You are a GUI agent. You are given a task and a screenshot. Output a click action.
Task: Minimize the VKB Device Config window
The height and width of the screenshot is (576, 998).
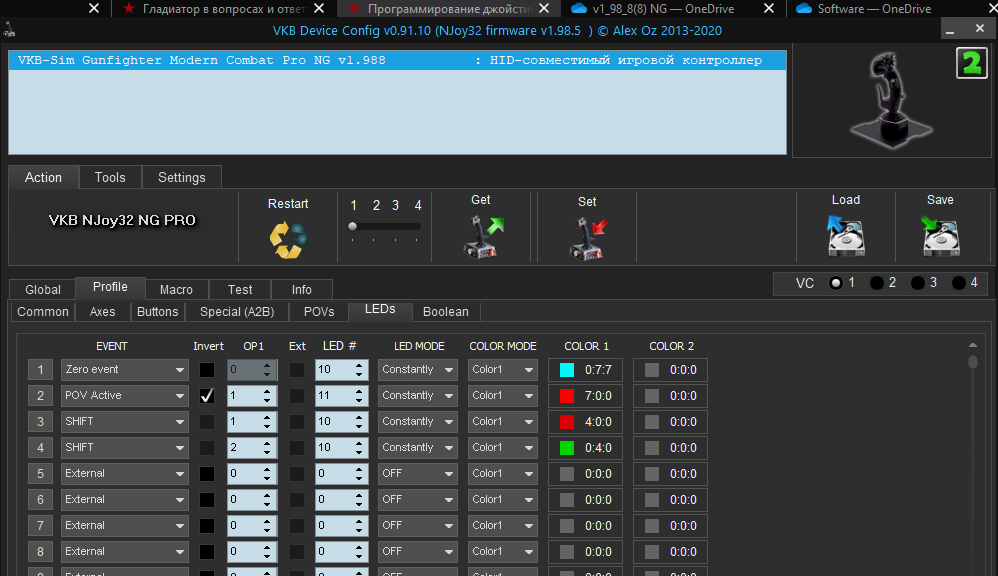pos(950,30)
